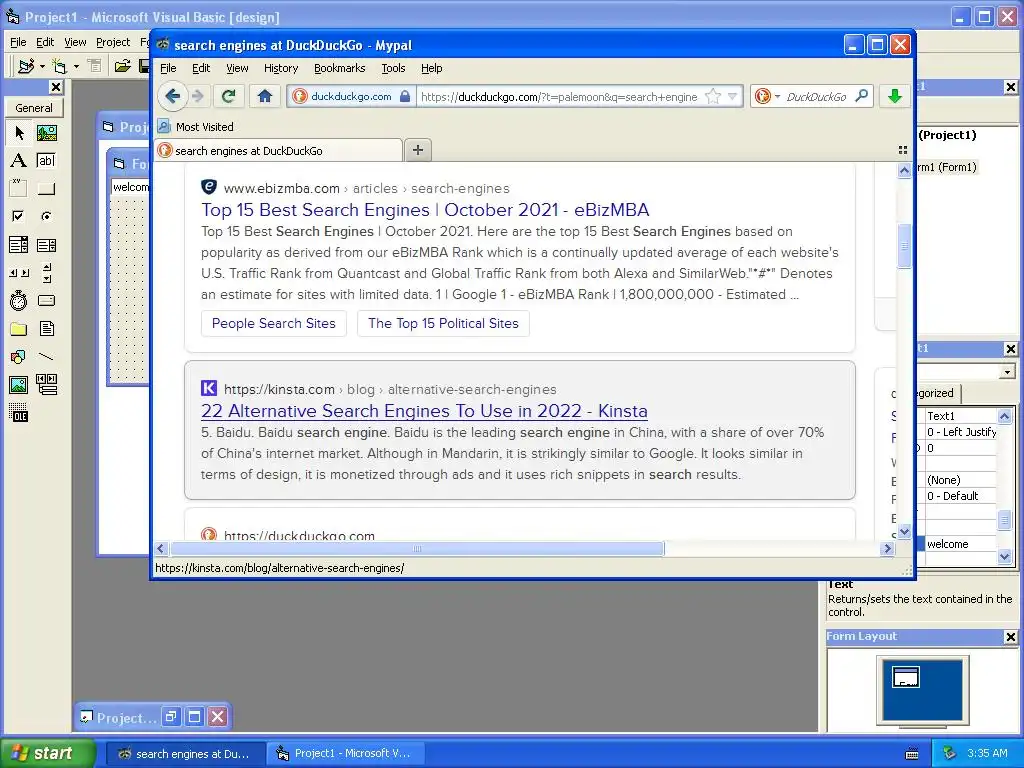Click the search magnifier in DuckDuckGo box

tap(862, 97)
